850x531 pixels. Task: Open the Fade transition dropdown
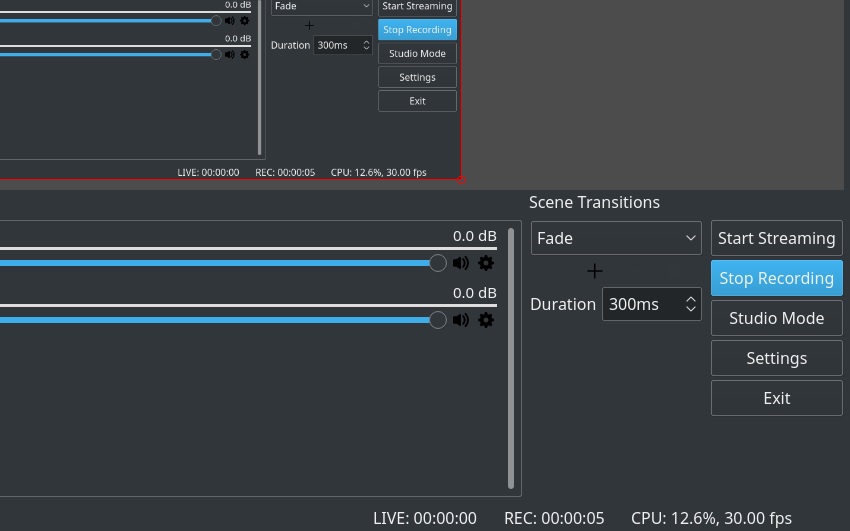(616, 238)
